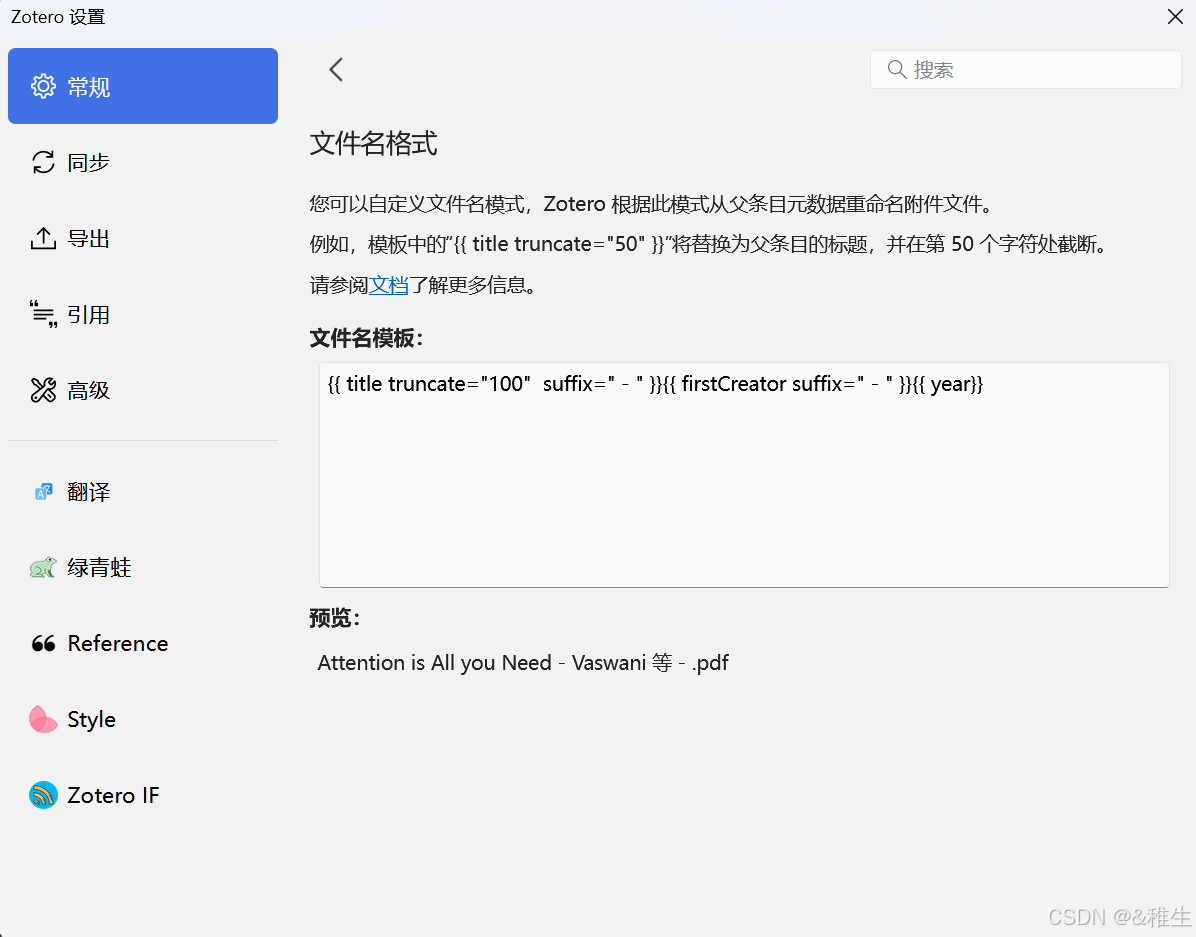Click the description line starting 您可以自定义文件名模式

coord(653,204)
